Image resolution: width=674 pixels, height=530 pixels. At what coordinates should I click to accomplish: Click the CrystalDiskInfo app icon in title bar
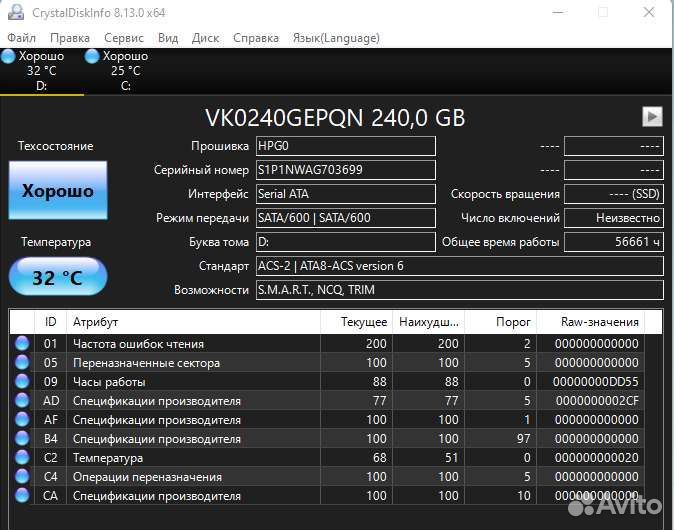(x=16, y=12)
